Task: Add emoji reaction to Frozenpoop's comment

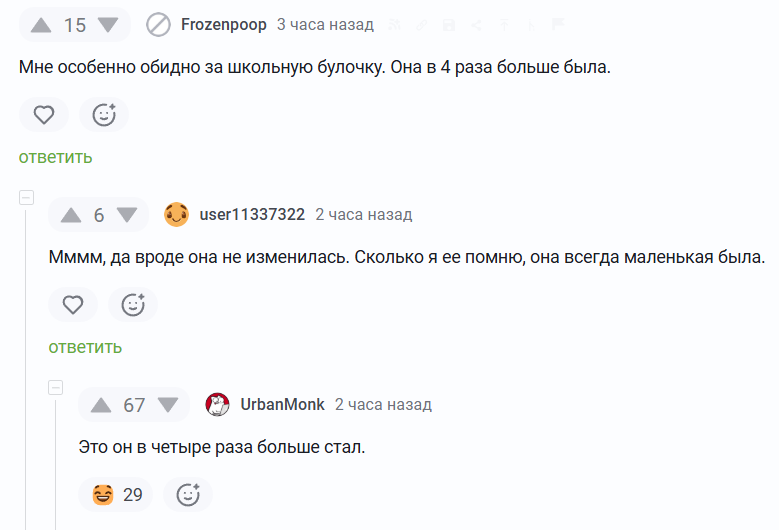Action: pos(104,115)
